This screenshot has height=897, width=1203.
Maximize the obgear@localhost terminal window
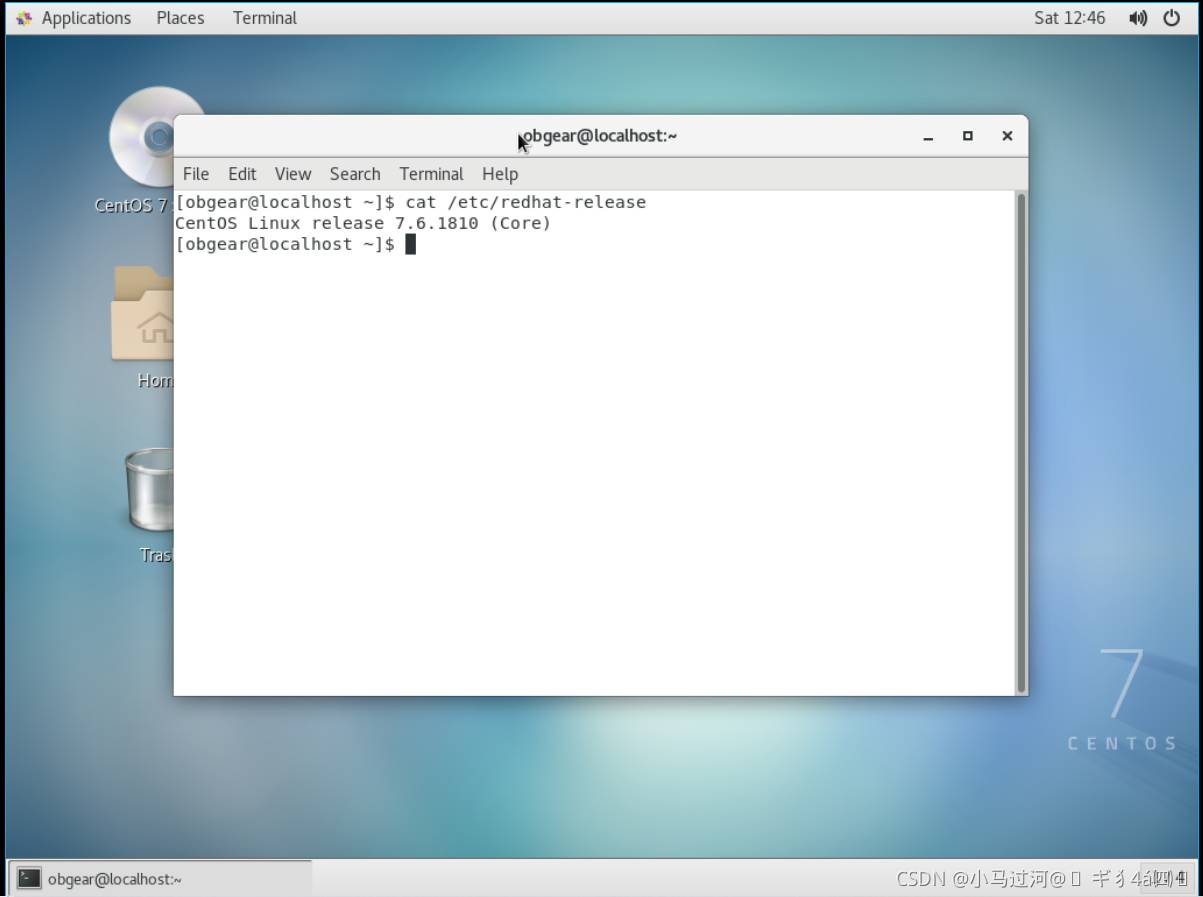click(x=967, y=136)
